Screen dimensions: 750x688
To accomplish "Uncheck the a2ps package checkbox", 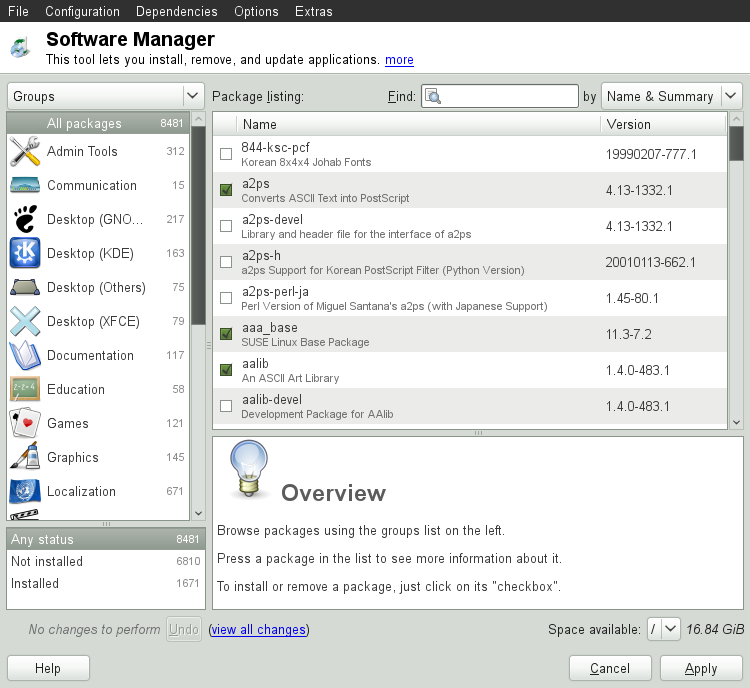I will (226, 190).
